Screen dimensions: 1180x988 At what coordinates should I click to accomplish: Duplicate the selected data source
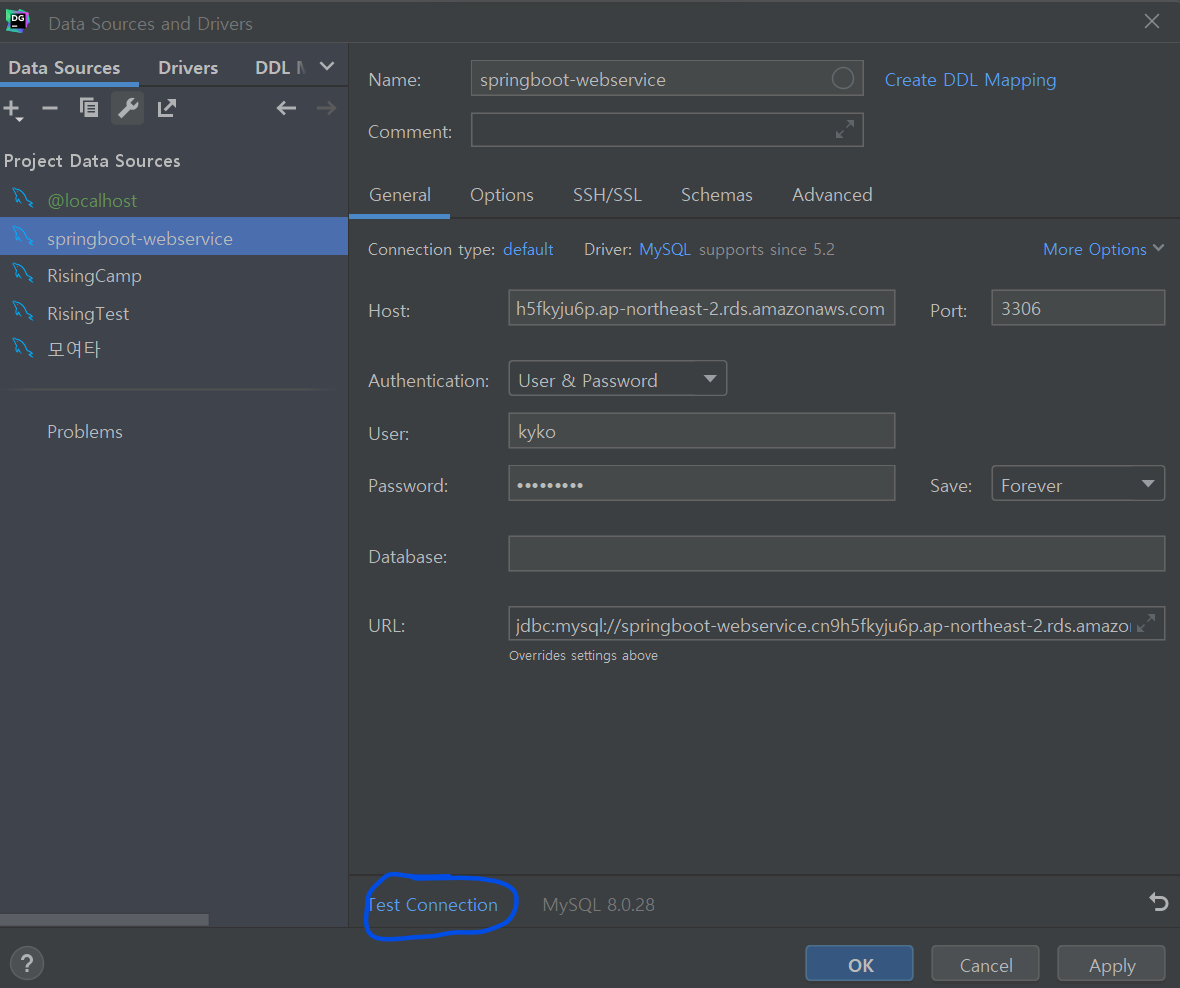click(89, 108)
